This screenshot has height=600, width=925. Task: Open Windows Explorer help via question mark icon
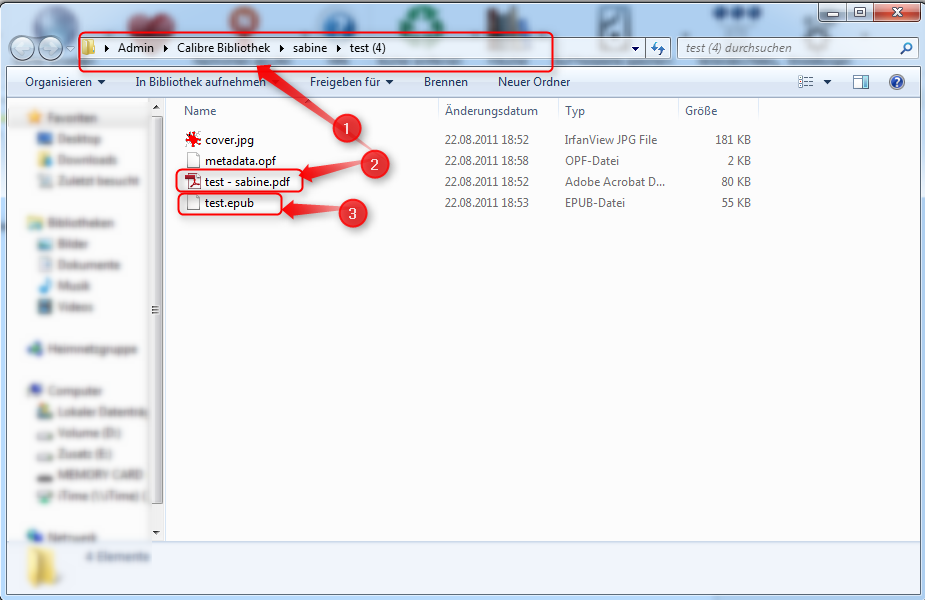pos(897,82)
